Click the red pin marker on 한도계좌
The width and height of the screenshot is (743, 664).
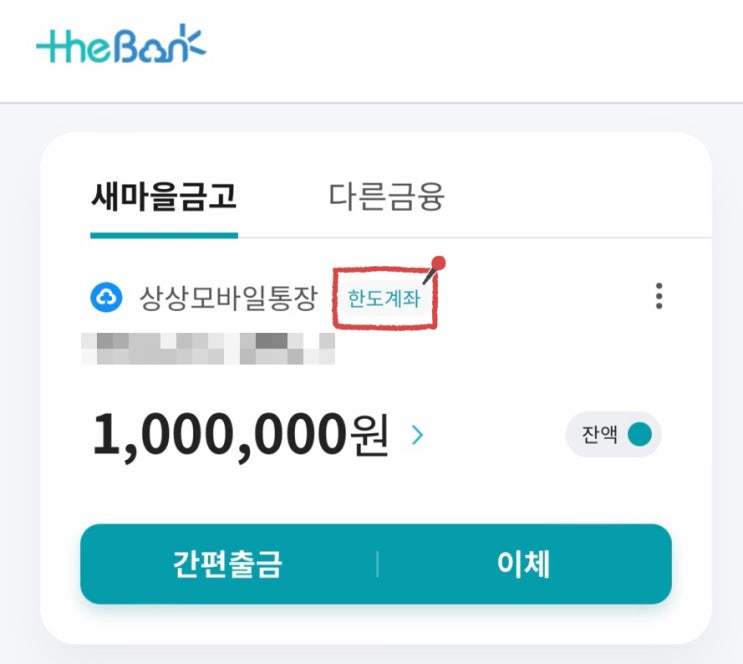(x=438, y=265)
